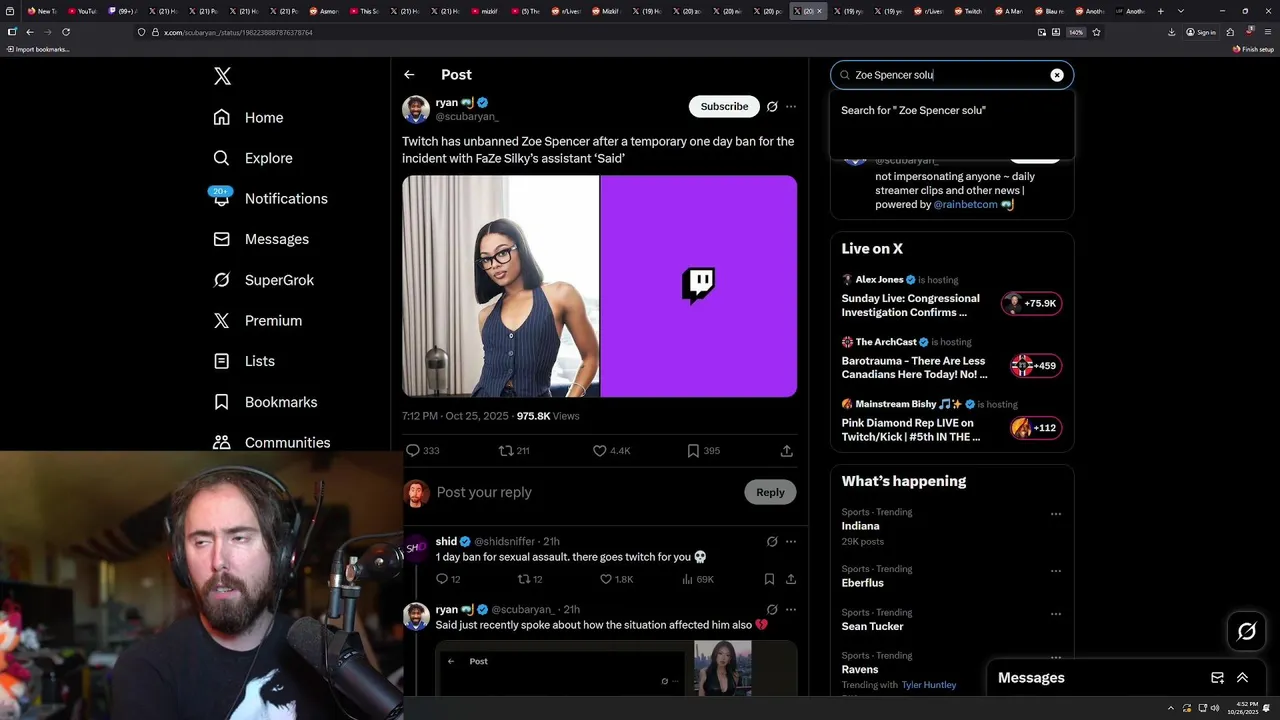
Task: Like the main post with 4.4K likes
Action: point(611,451)
